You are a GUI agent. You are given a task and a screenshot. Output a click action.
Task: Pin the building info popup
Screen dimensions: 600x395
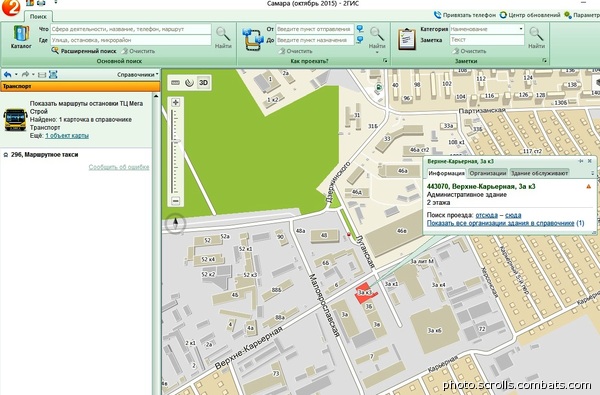coord(581,161)
